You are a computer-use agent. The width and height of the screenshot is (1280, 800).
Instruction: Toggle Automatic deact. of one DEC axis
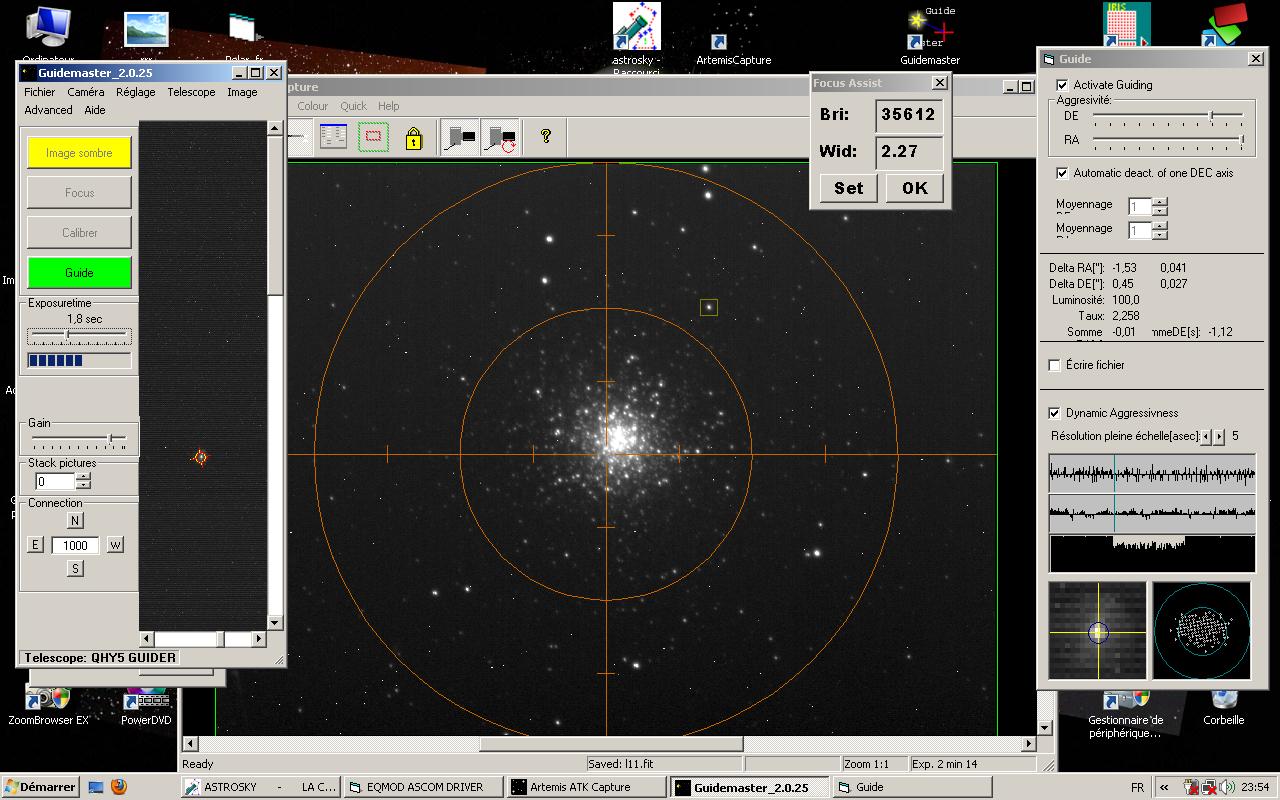1063,173
